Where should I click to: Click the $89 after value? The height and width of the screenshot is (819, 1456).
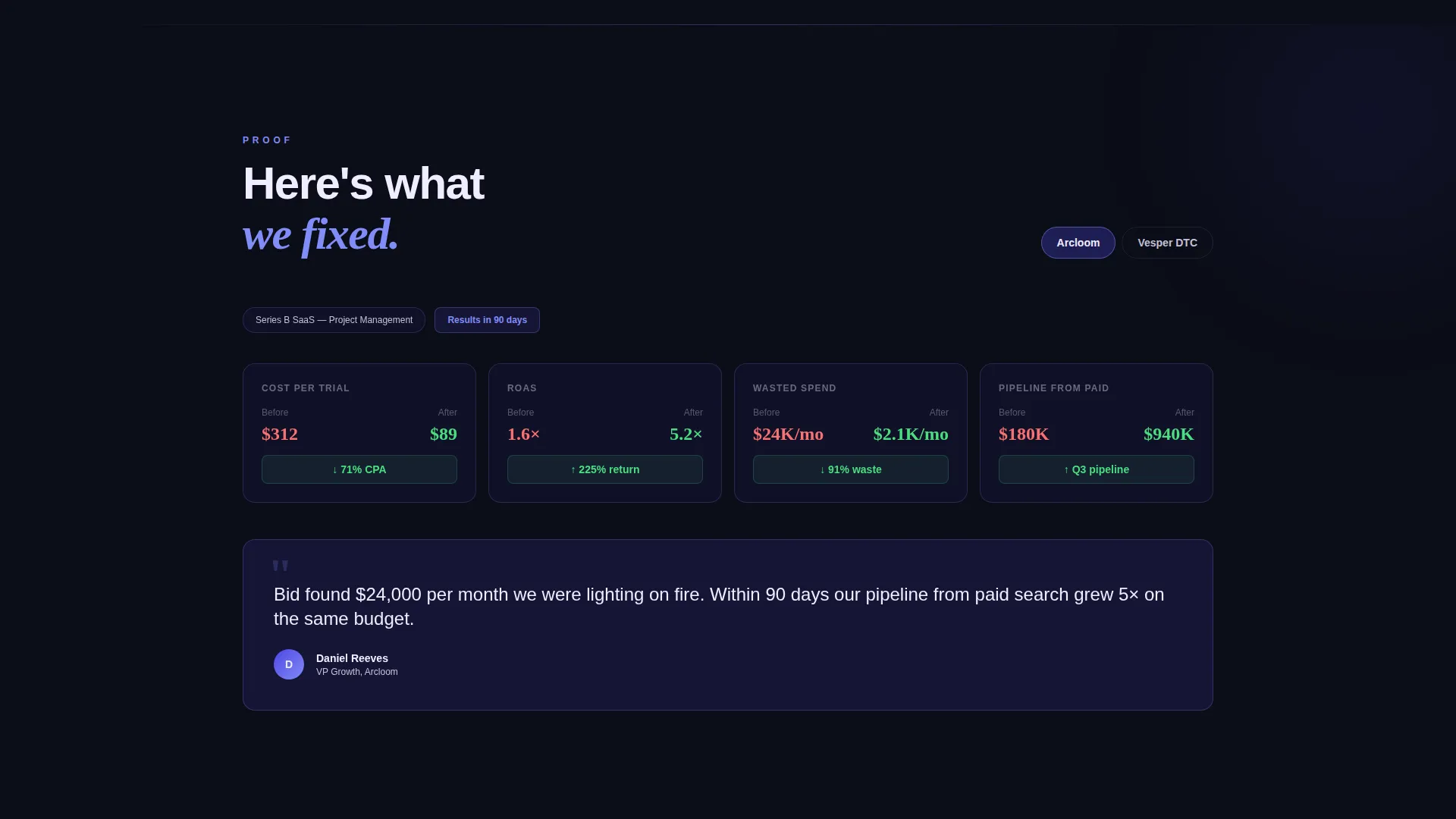tap(444, 435)
